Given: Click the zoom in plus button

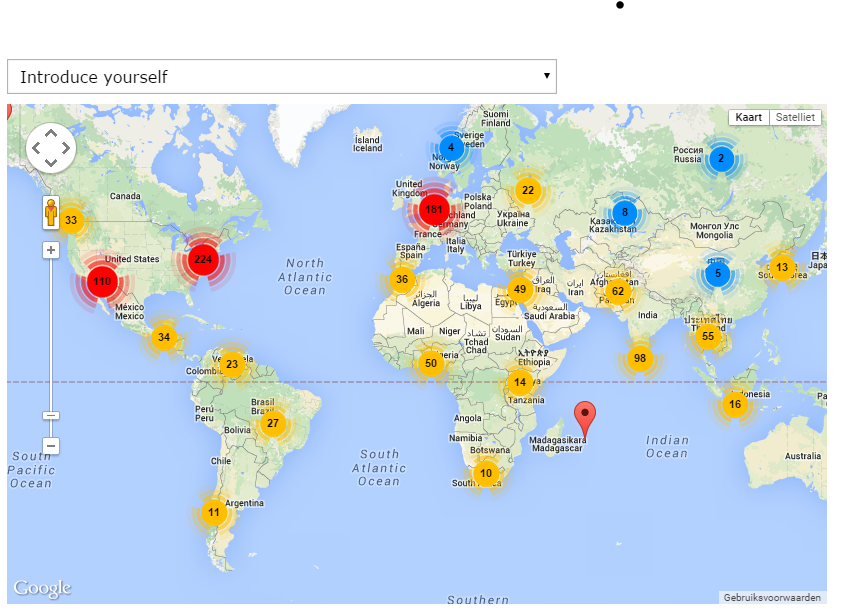Looking at the screenshot, I should [x=51, y=250].
